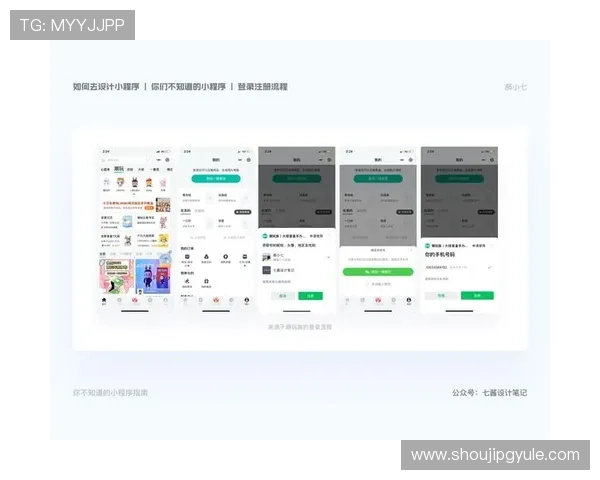Tap the fourth order status icon on the second phone
This screenshot has width=600, height=480.
coord(245,257)
